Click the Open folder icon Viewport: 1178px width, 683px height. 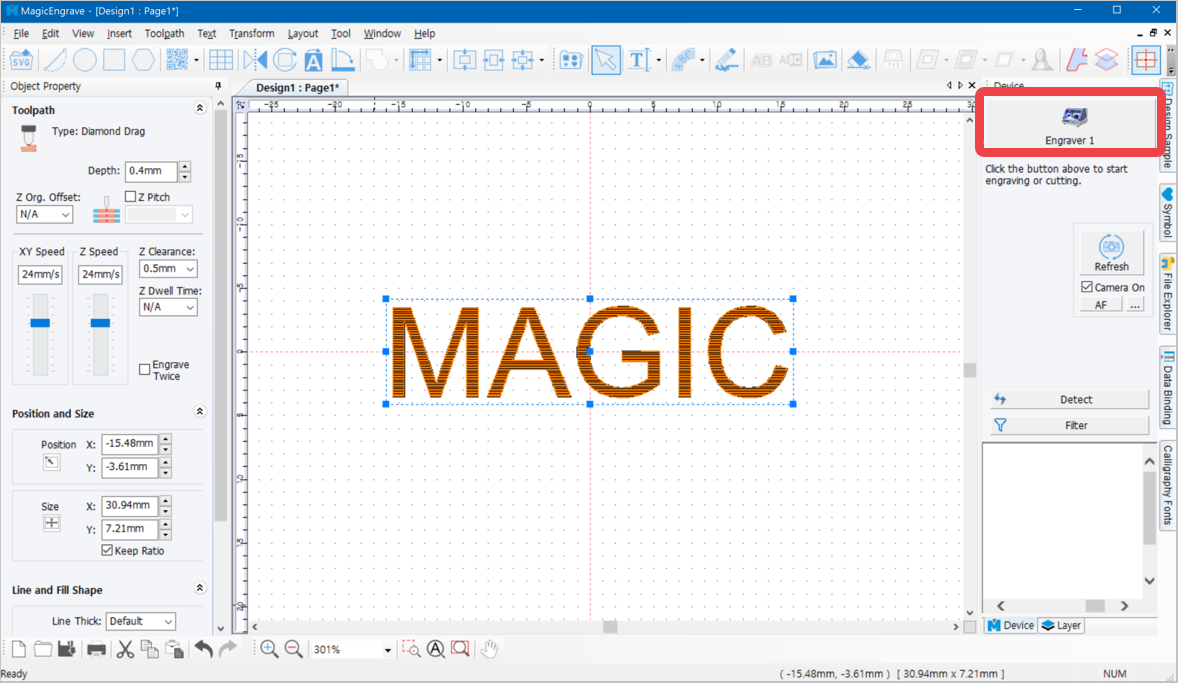tap(42, 649)
